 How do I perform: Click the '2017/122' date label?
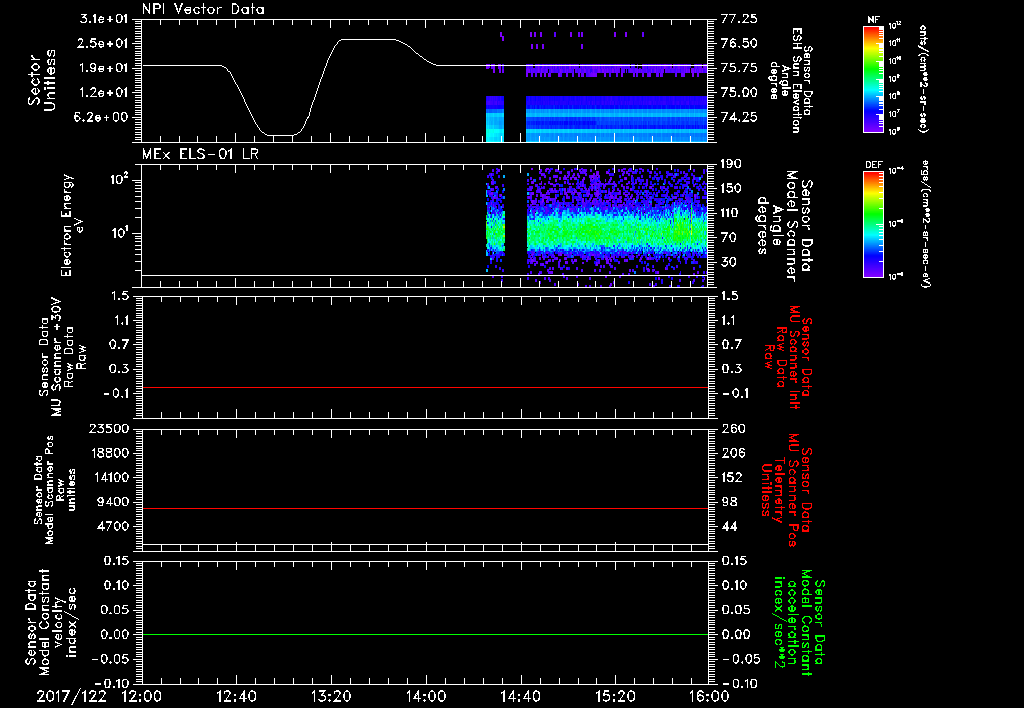click(71, 696)
